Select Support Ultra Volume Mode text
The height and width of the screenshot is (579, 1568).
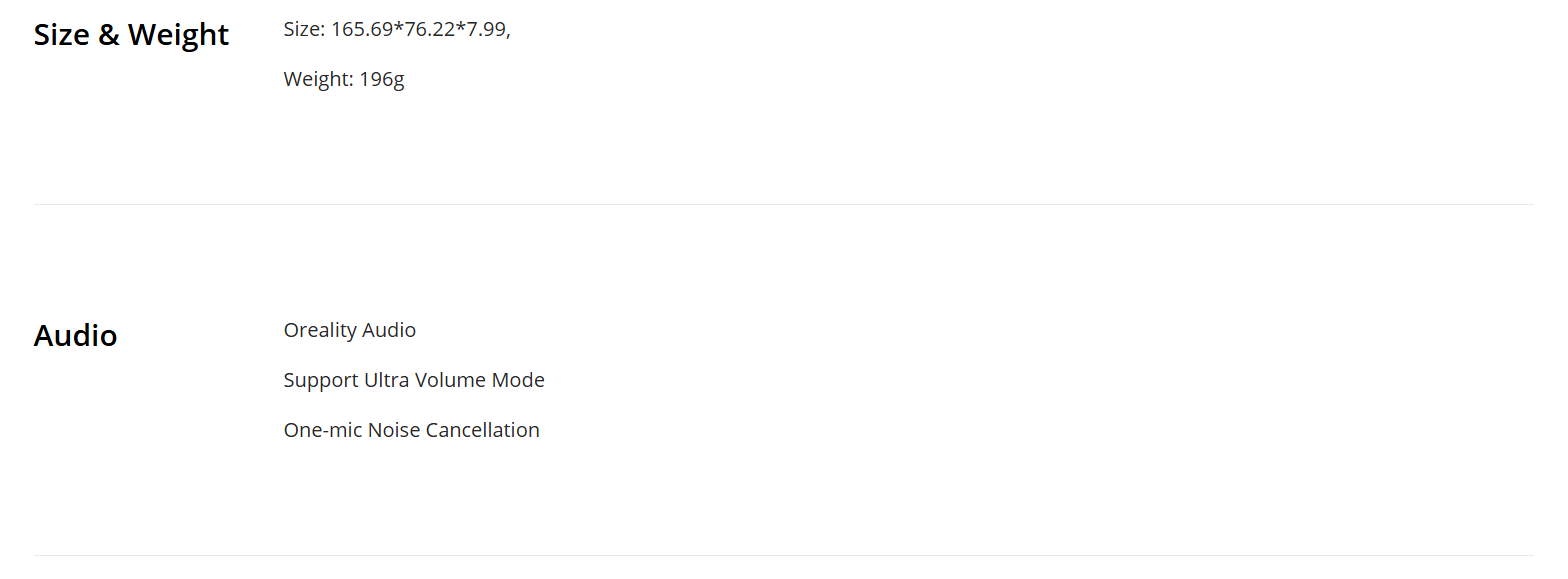coord(413,380)
